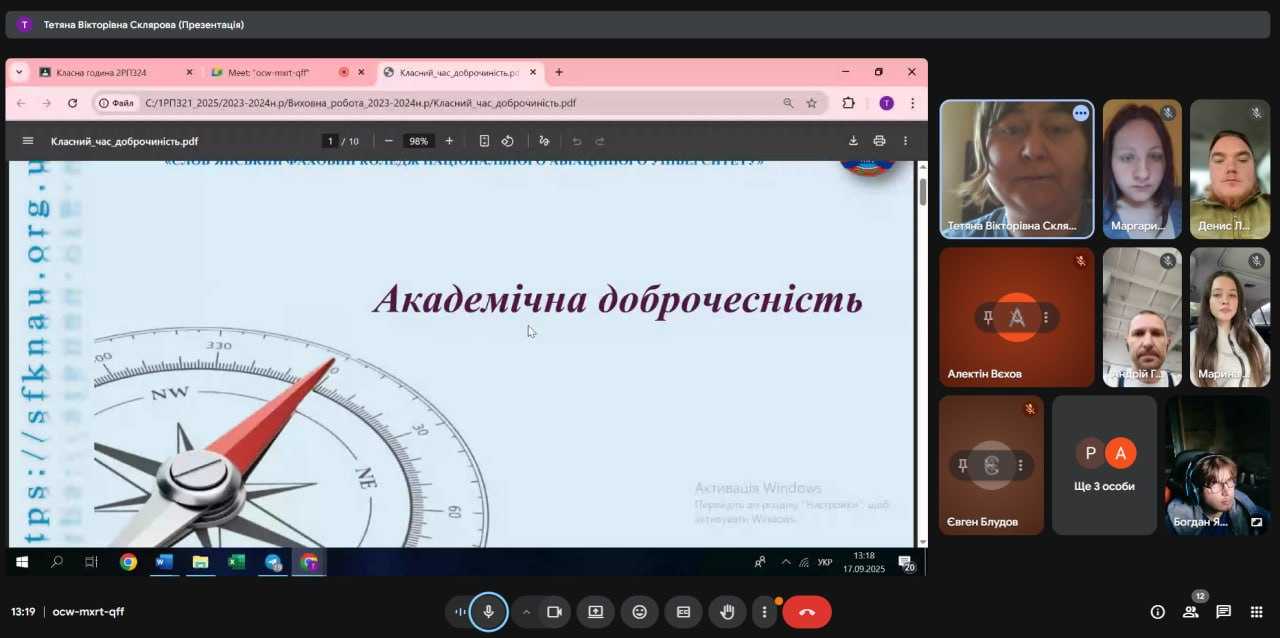Close the Класна година 2РП324 tab
Screen dimensions: 1280x638
189,72
